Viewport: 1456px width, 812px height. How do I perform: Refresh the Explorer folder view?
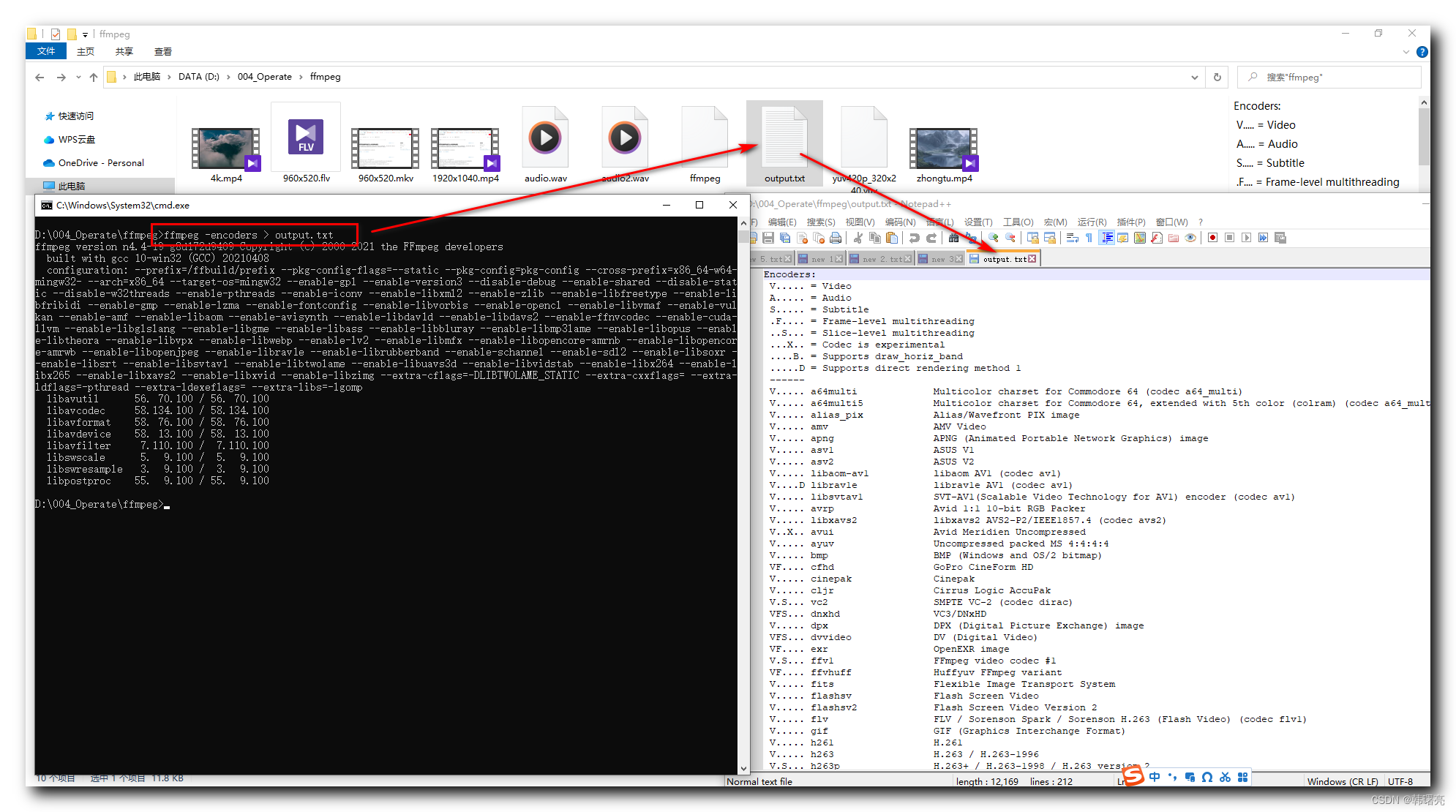[x=1217, y=77]
